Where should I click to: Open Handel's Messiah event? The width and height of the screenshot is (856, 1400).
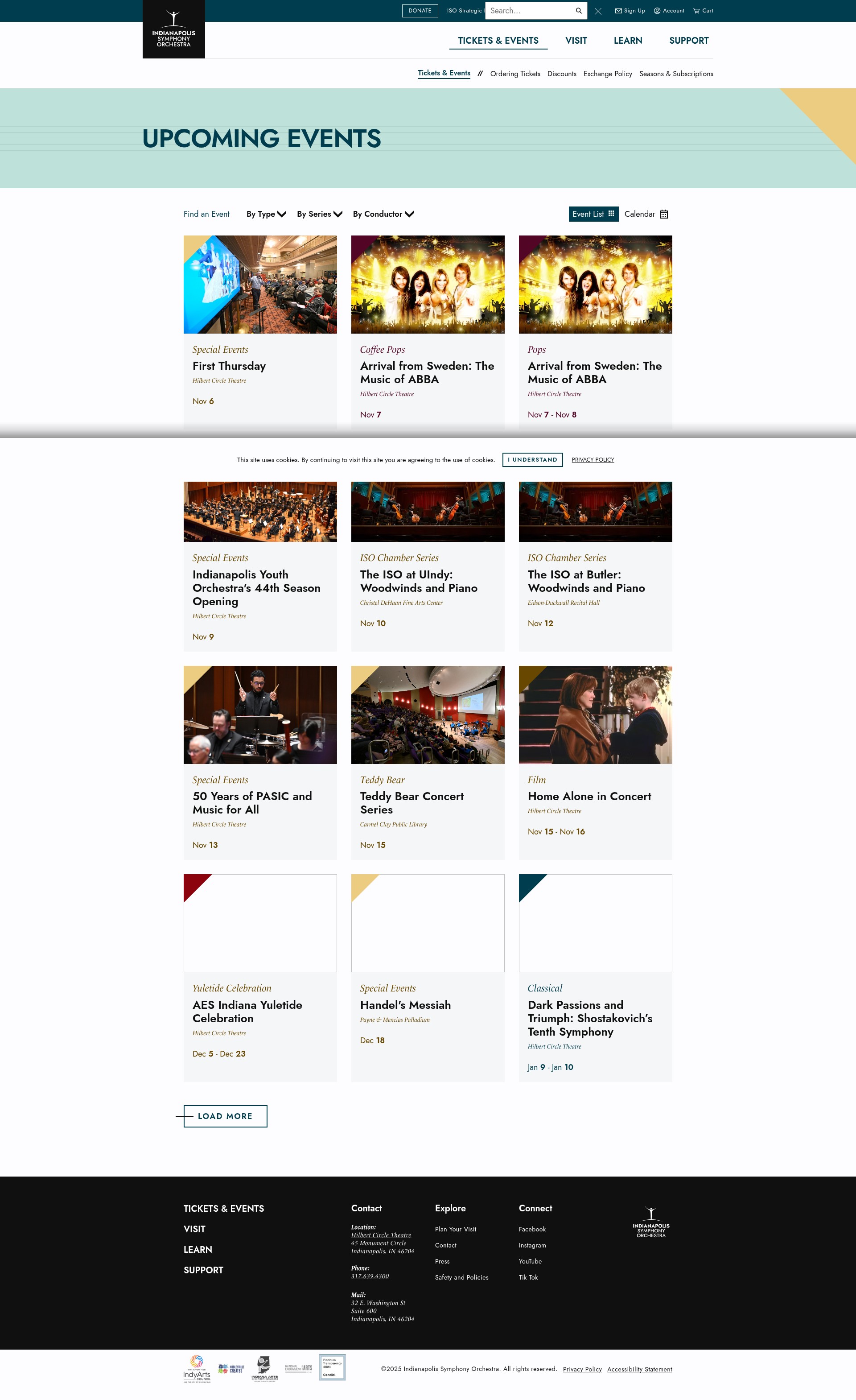(406, 1004)
